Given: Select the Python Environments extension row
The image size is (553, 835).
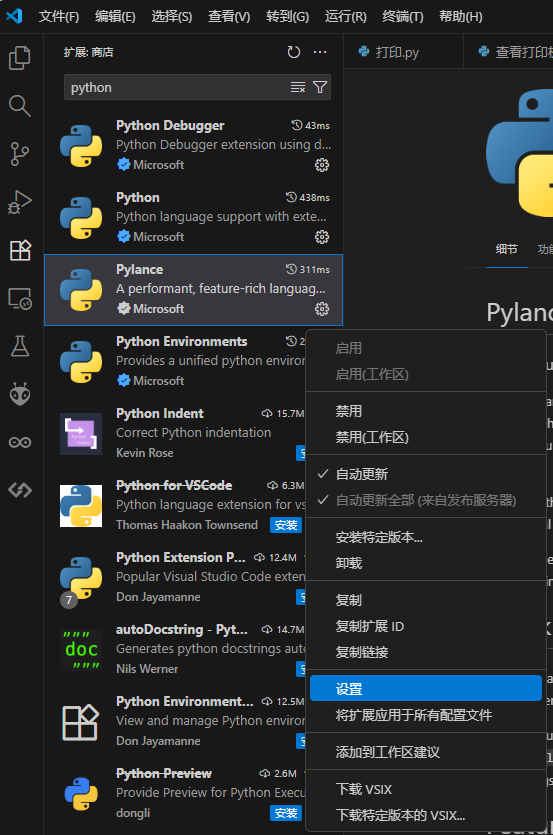Looking at the screenshot, I should [x=175, y=362].
